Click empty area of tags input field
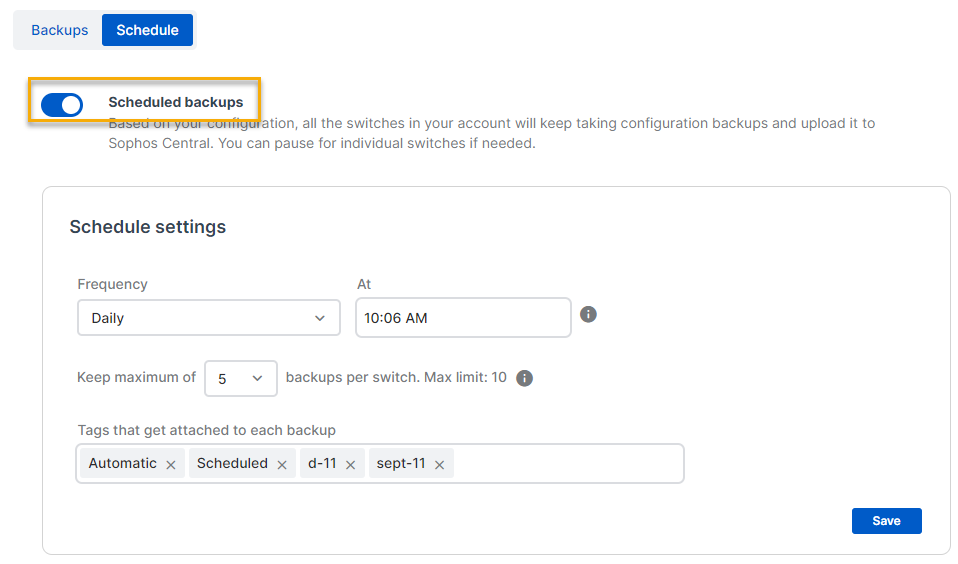 pyautogui.click(x=568, y=464)
